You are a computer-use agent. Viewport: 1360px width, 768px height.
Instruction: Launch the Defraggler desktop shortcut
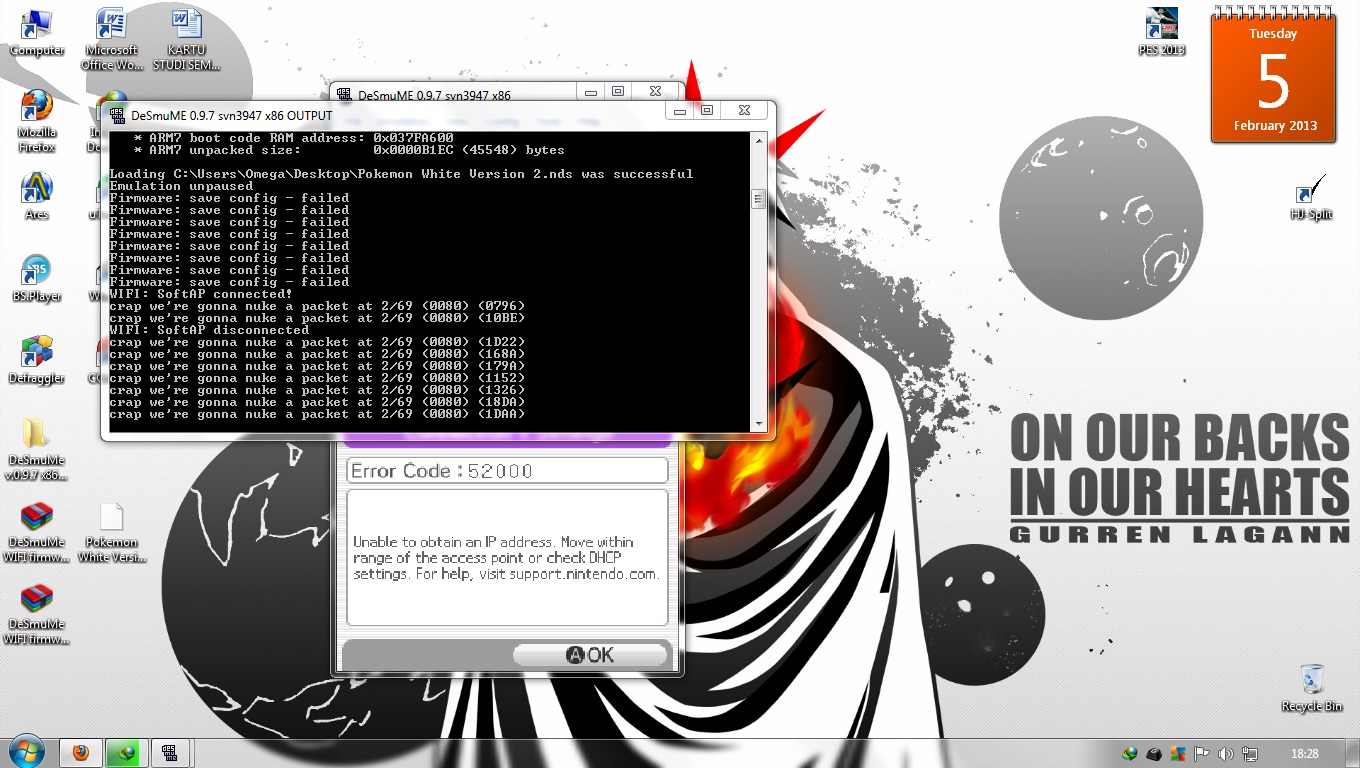[37, 360]
